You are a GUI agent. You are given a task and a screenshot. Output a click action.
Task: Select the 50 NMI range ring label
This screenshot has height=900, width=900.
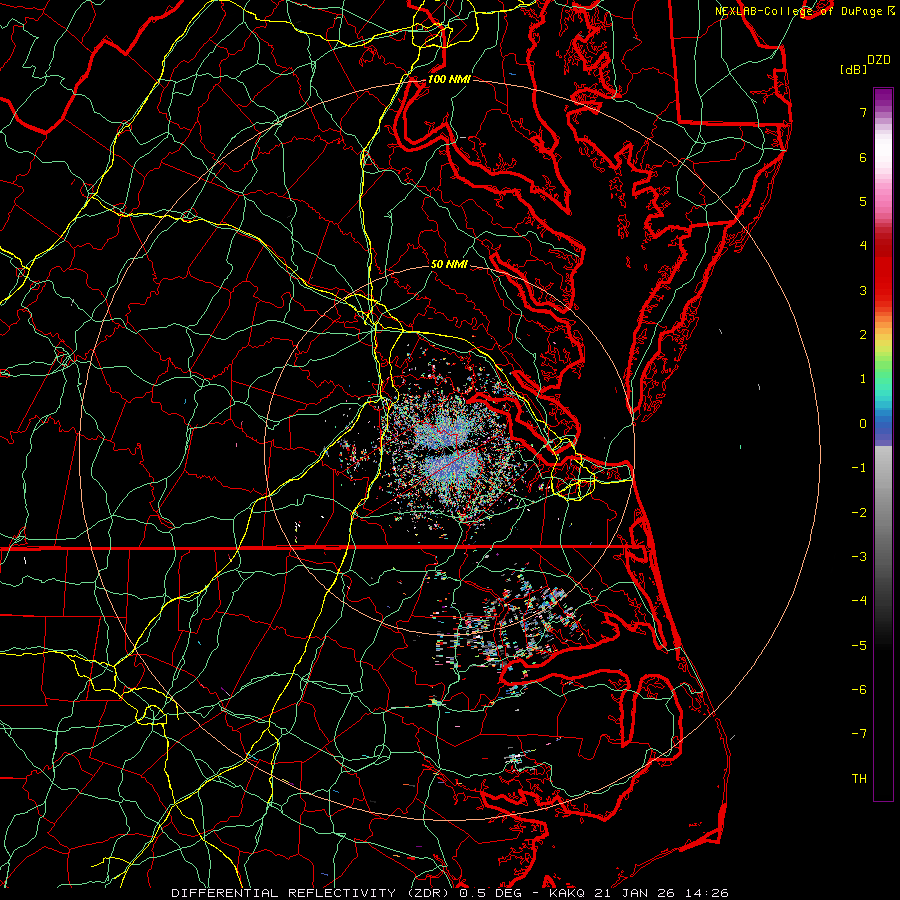pos(449,264)
